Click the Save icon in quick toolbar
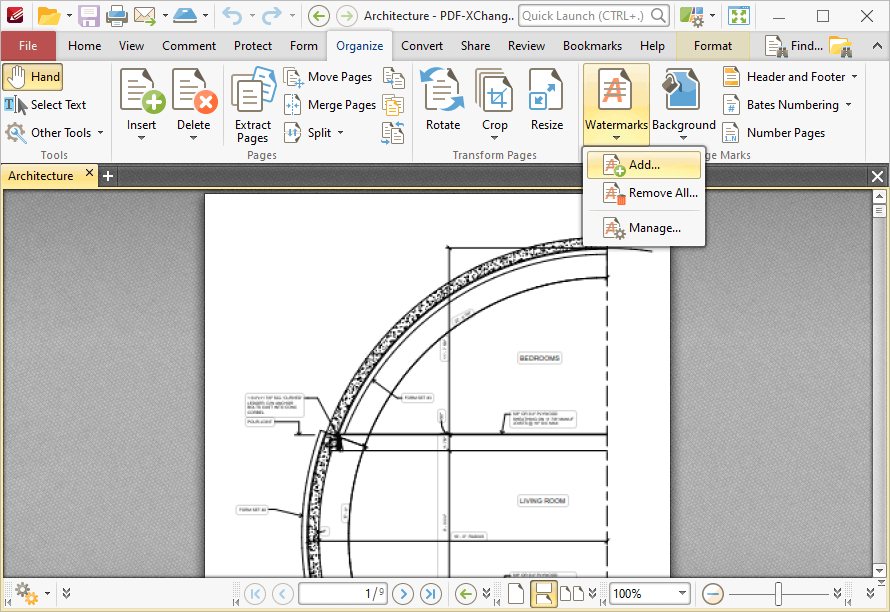The height and width of the screenshot is (612, 890). point(89,16)
